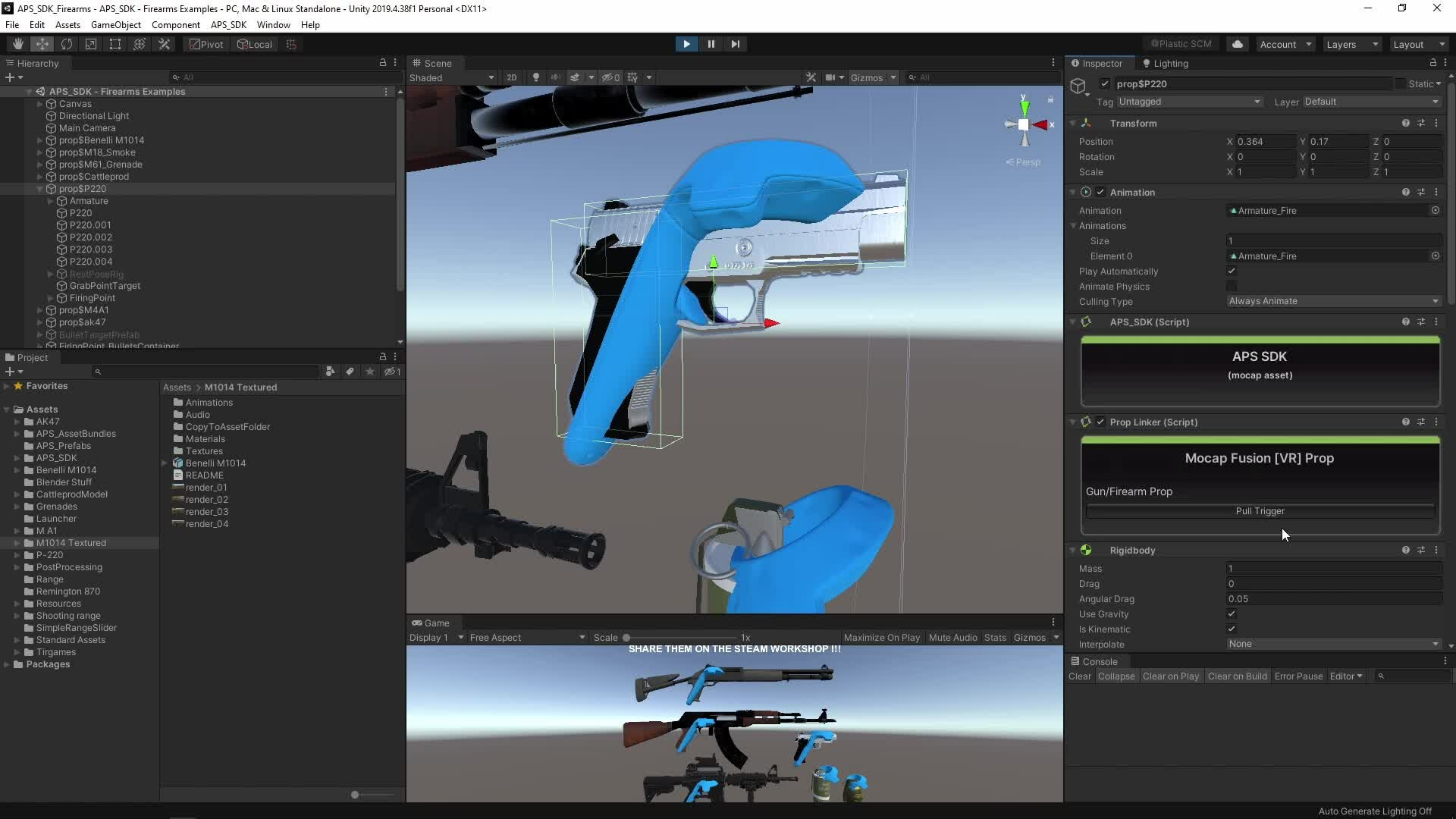Uncheck Play Automatically checkbox

pyautogui.click(x=1232, y=271)
